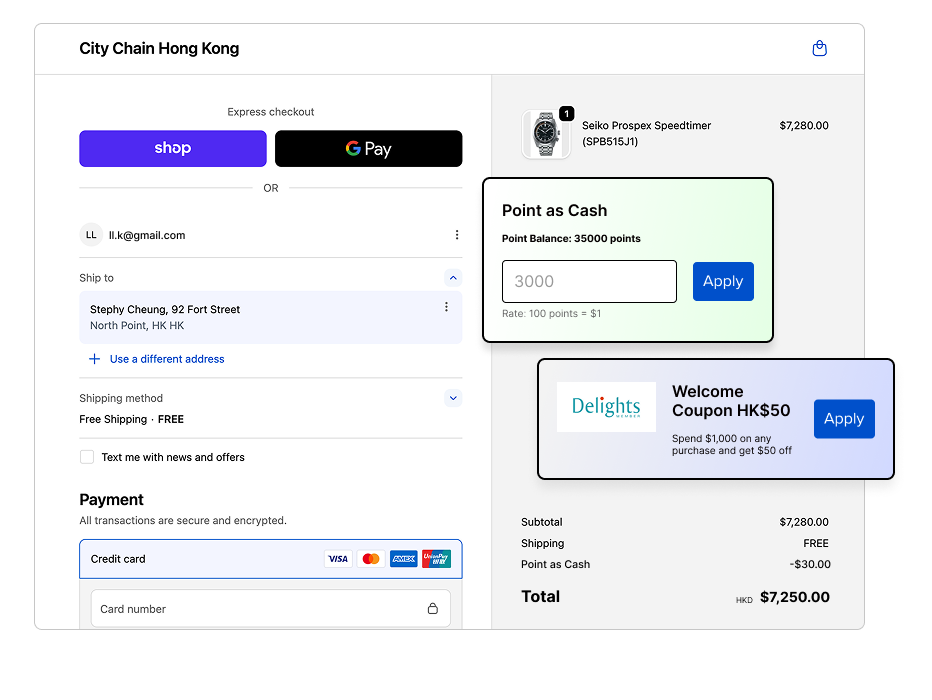Screen dimensions: 932x700
Task: Expand the Shipping method section
Action: tap(453, 398)
